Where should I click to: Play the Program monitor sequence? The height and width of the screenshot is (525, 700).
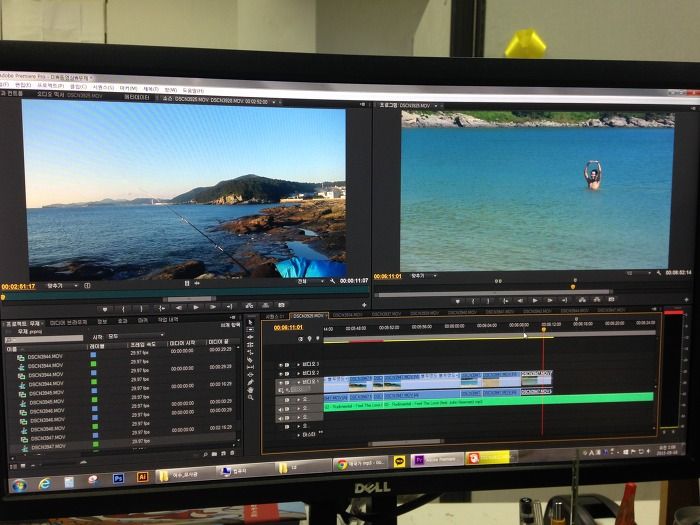click(535, 300)
